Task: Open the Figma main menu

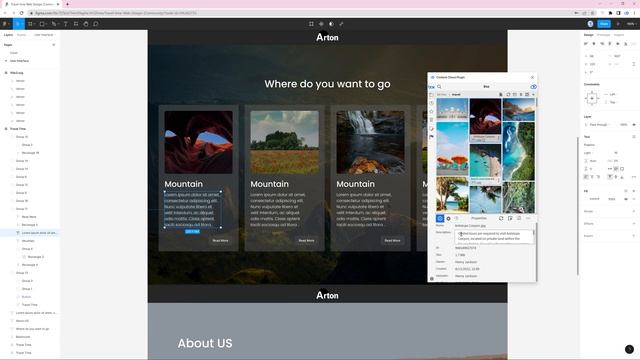Action: pos(5,24)
